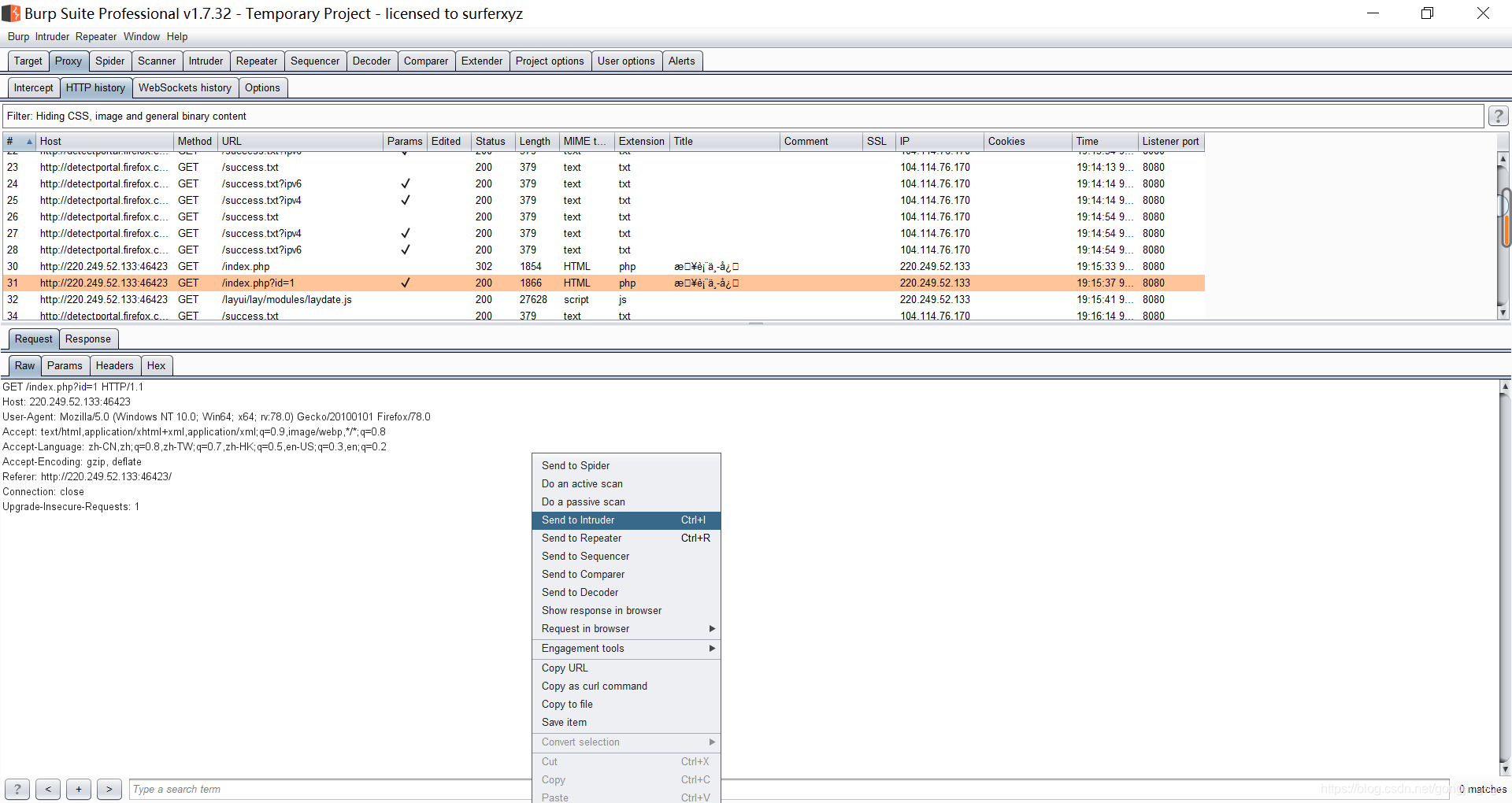Screen dimensions: 1512x803
Task: Sort history by URL column header
Action: (300, 142)
